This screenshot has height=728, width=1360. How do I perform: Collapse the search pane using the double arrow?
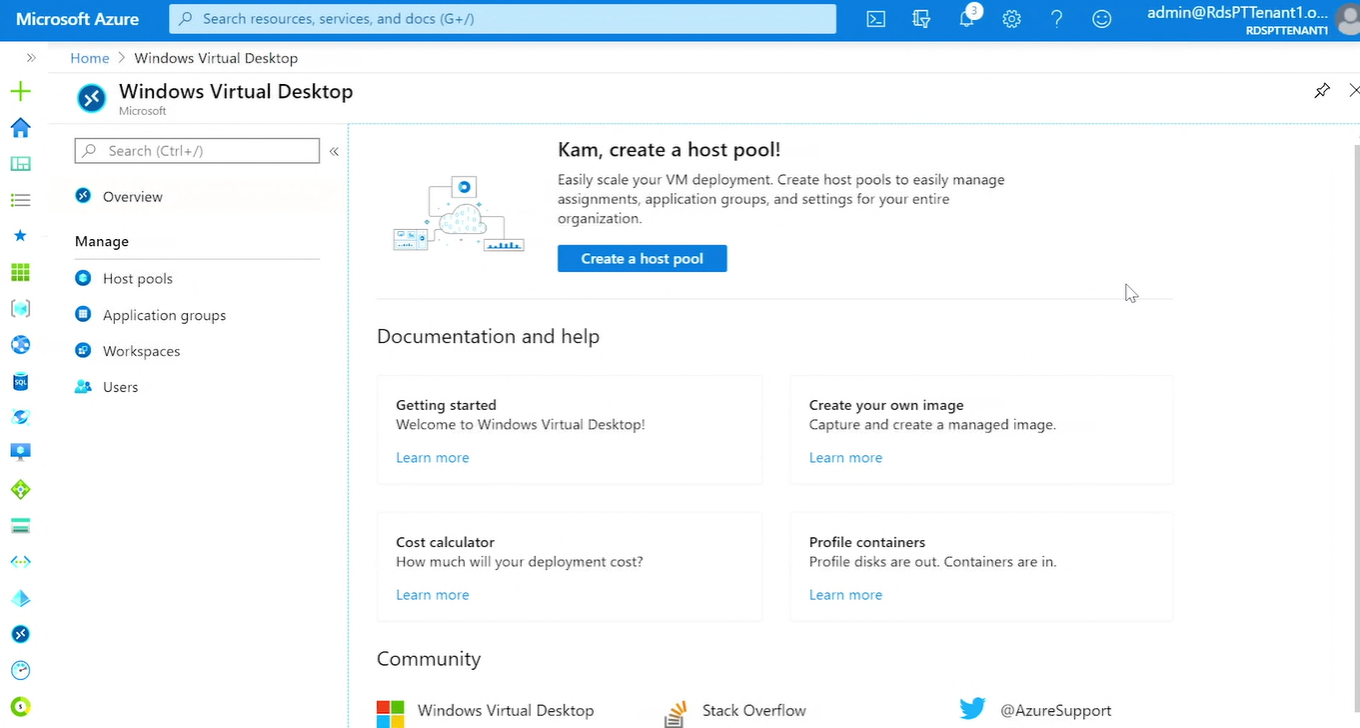click(x=334, y=151)
